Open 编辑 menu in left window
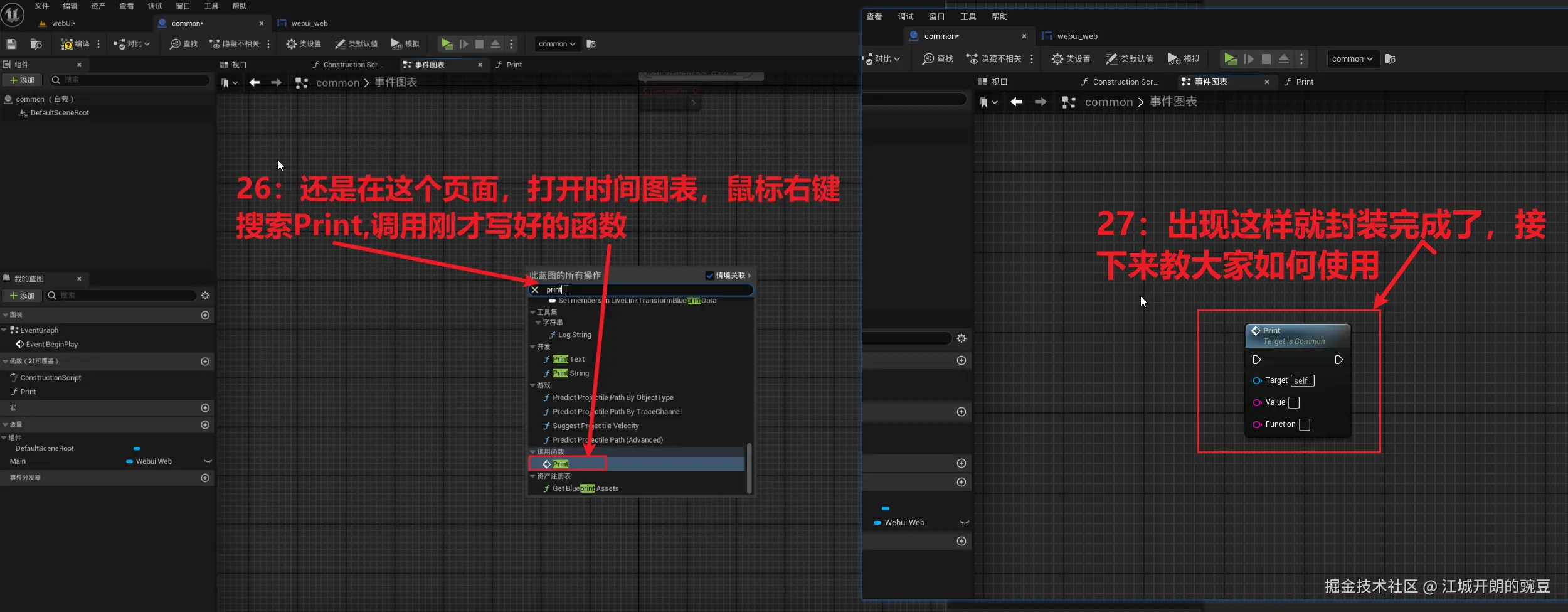1568x612 pixels. [70, 6]
